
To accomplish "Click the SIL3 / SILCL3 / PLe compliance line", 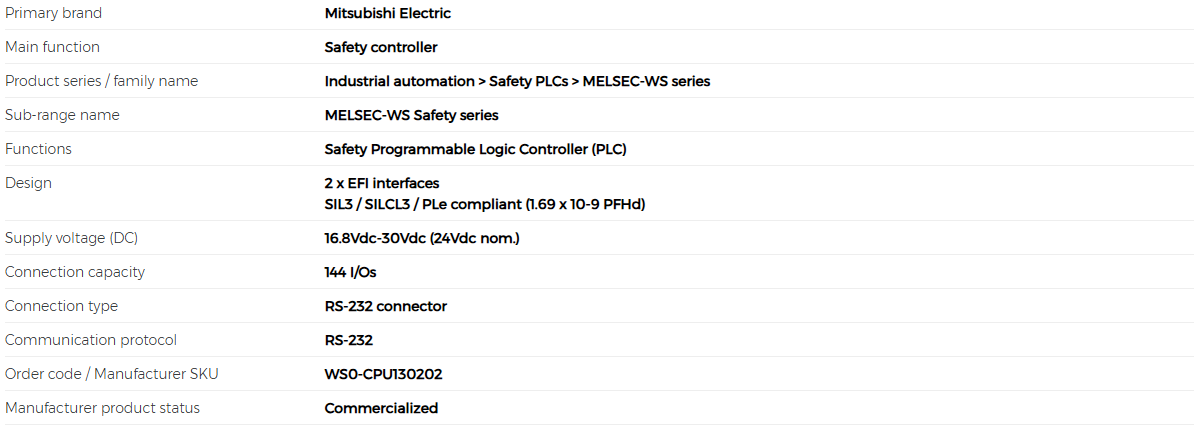I will tap(485, 204).
